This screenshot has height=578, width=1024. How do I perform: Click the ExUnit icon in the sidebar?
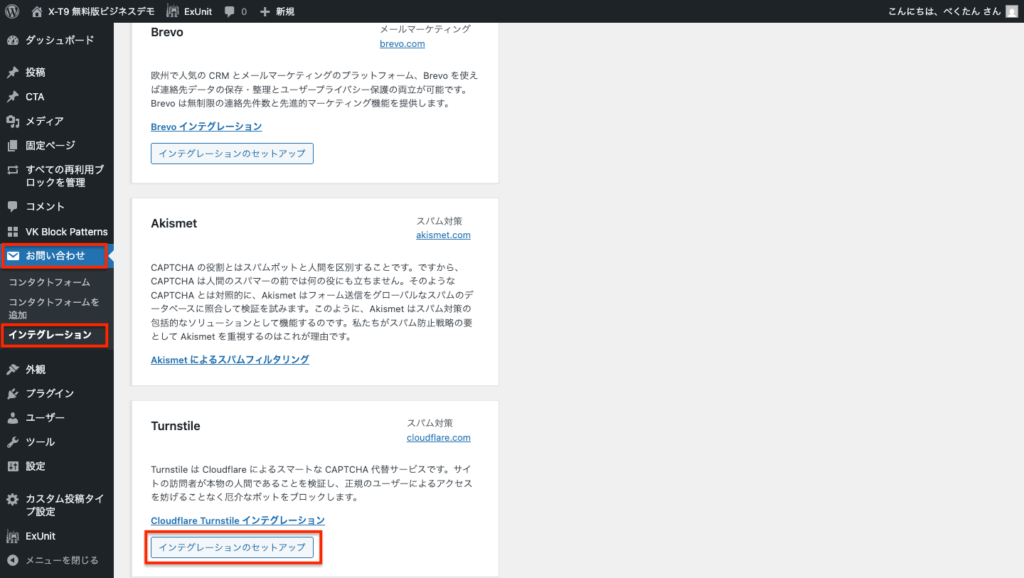click(x=12, y=536)
